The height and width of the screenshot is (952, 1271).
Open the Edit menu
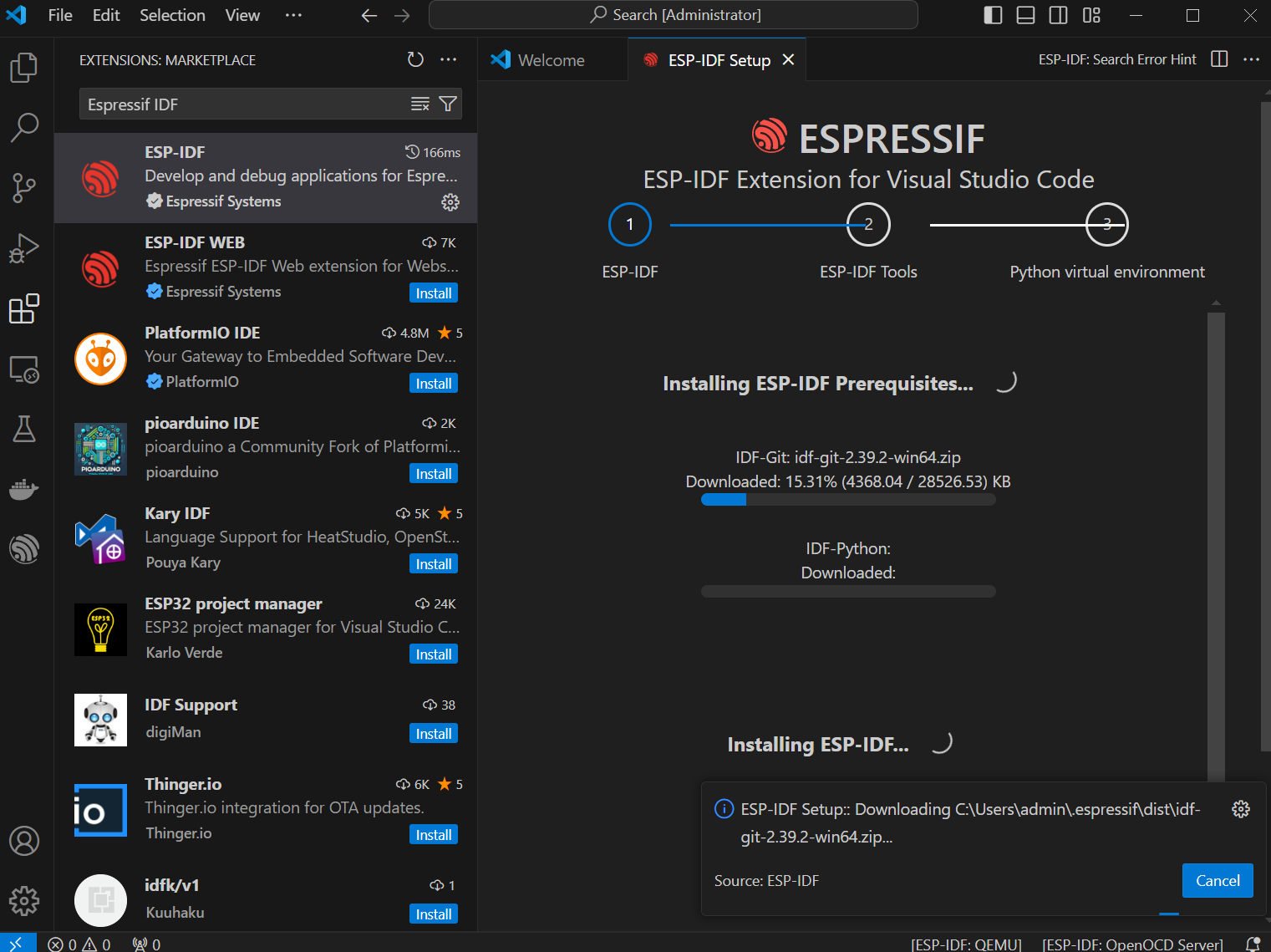[x=106, y=15]
